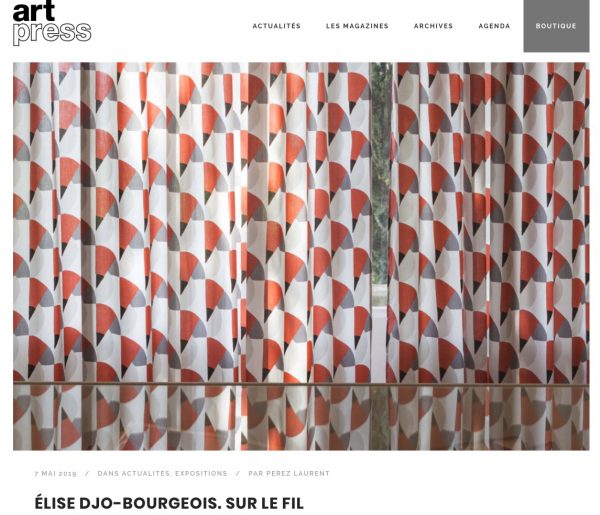Open the Les Magazines menu
The image size is (600, 515).
click(357, 26)
